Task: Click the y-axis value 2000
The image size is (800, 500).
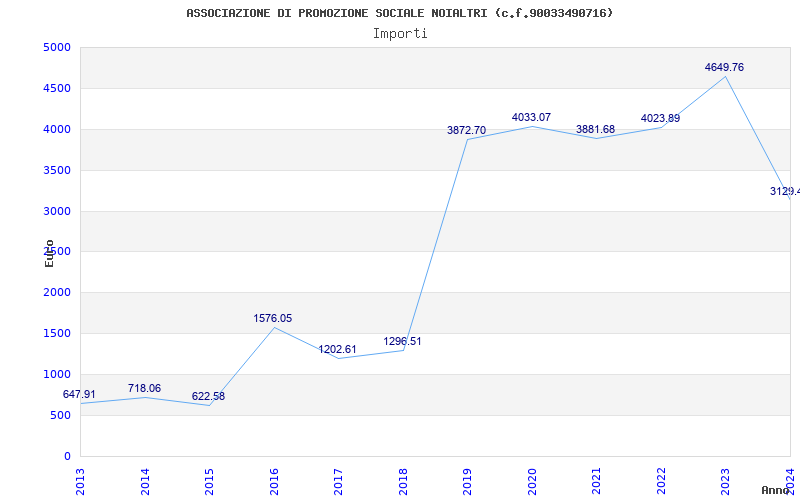Action: pyautogui.click(x=57, y=293)
